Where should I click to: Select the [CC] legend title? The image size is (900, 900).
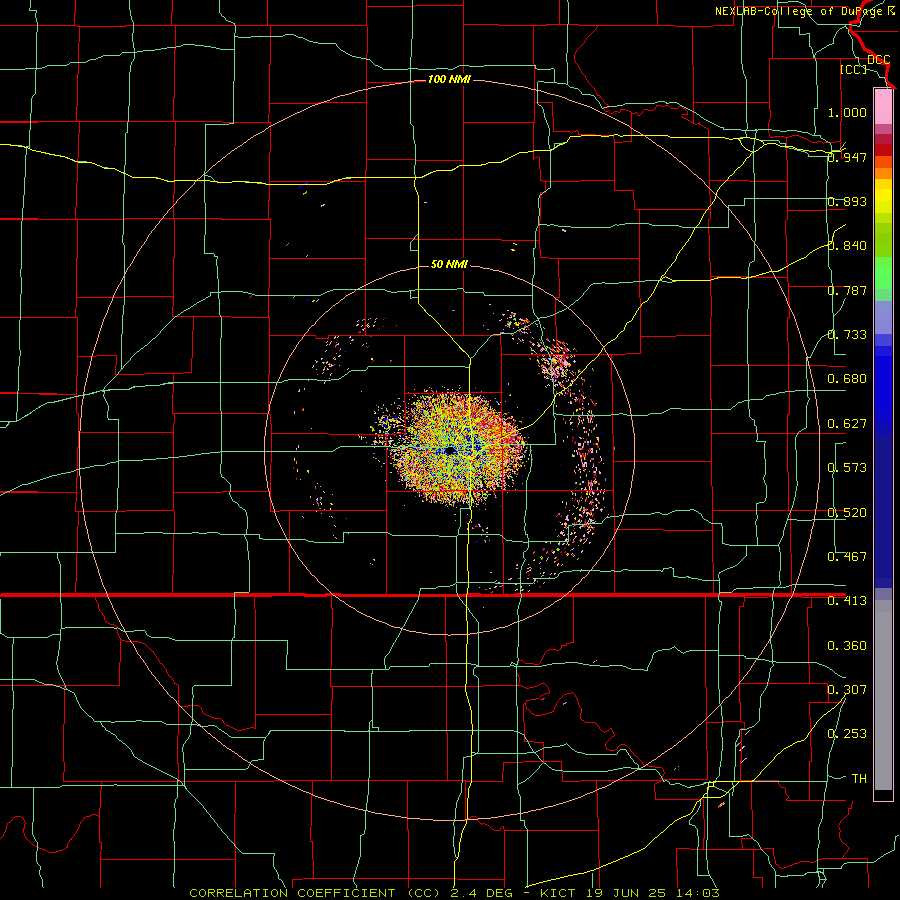point(853,69)
